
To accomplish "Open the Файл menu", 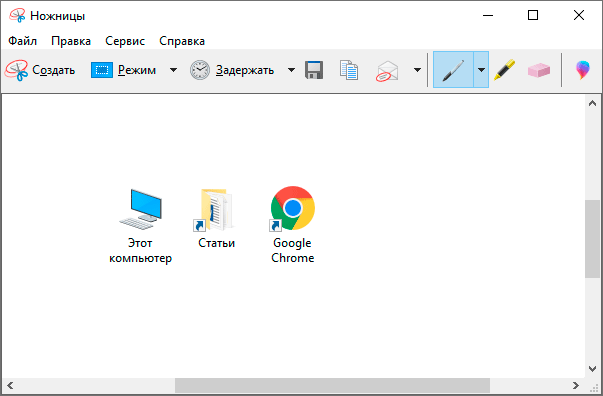I will (x=23, y=41).
